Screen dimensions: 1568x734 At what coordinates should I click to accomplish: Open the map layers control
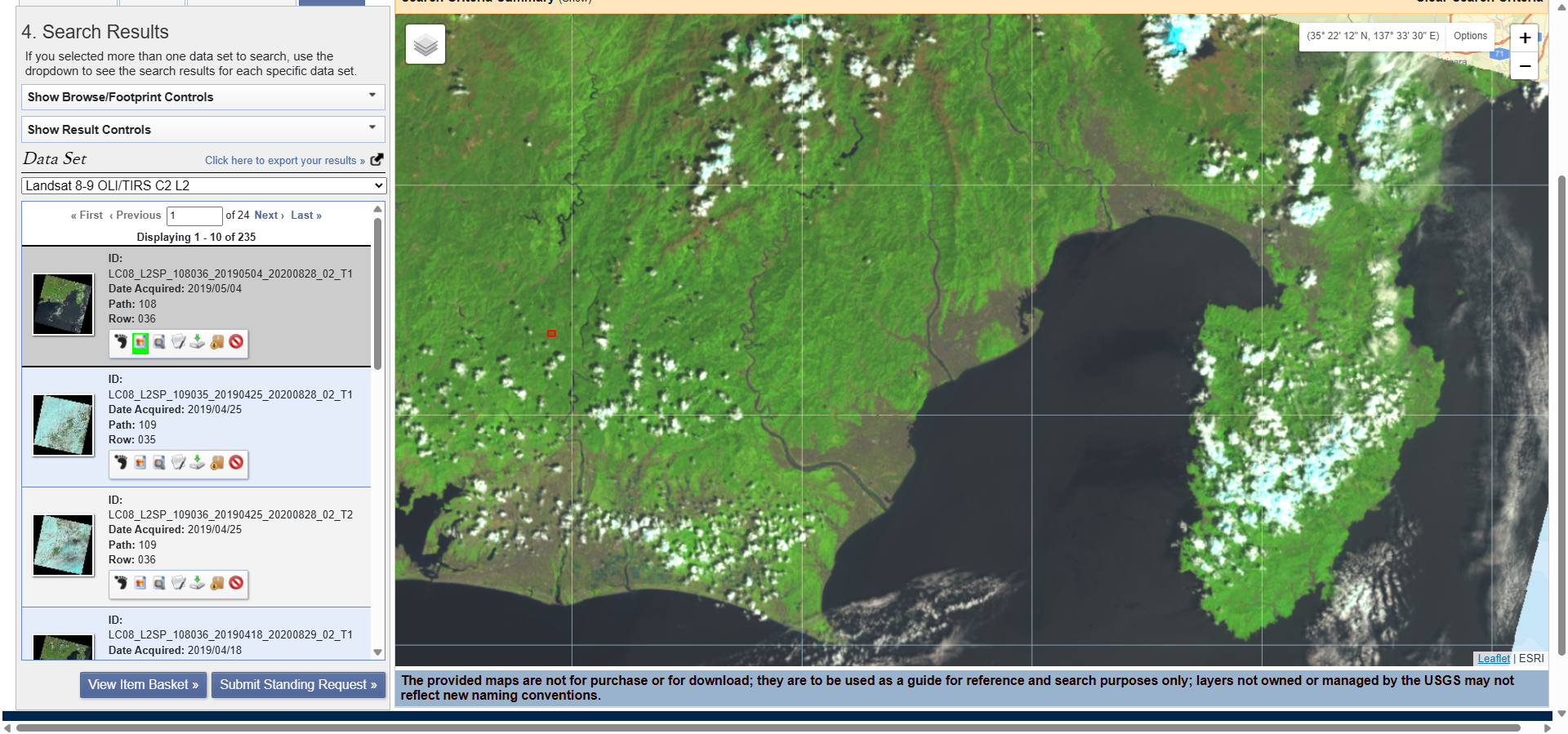coord(425,44)
